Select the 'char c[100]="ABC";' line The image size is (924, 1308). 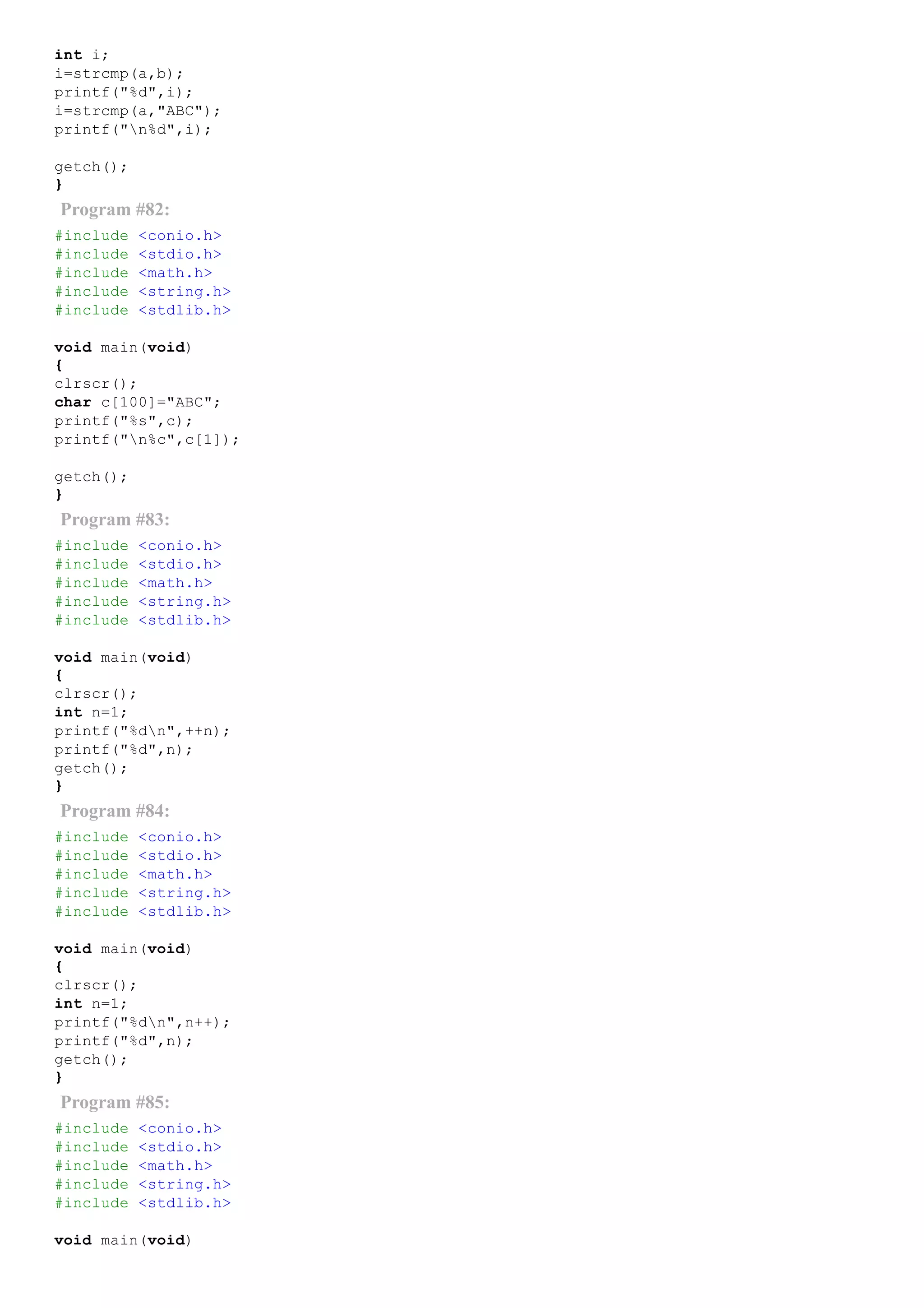pos(137,403)
